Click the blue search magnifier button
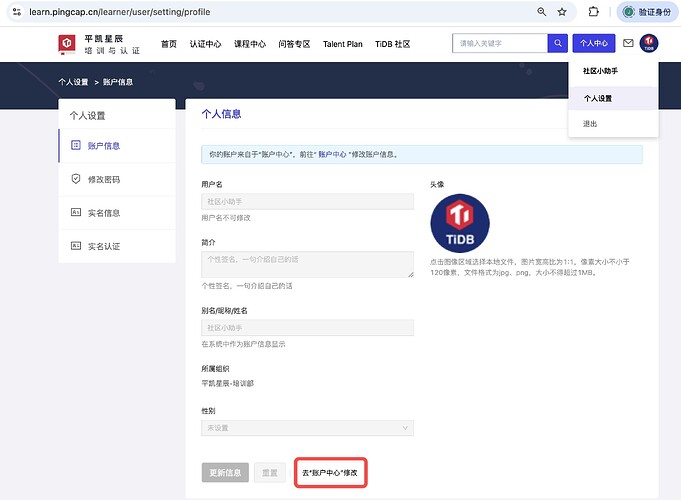Screen dimensions: 681x500 558,43
